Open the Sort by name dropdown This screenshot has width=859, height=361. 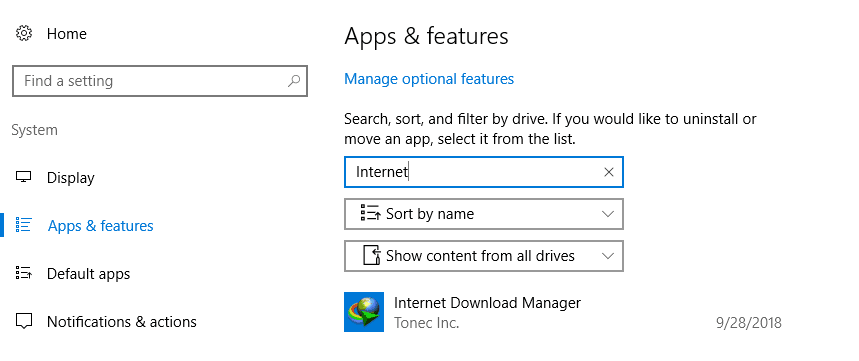484,214
